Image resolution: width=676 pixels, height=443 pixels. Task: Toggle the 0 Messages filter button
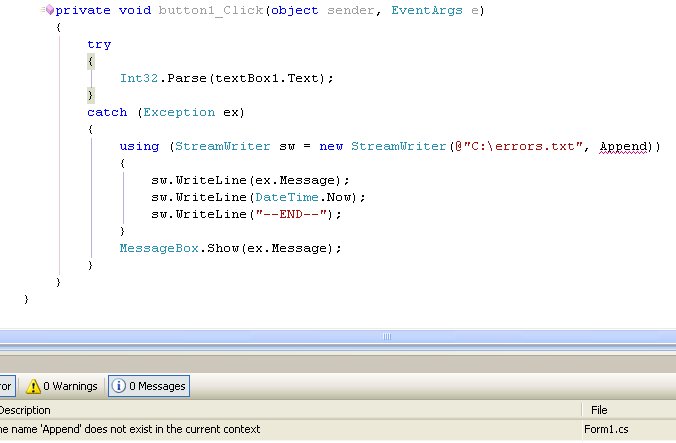coord(147,386)
